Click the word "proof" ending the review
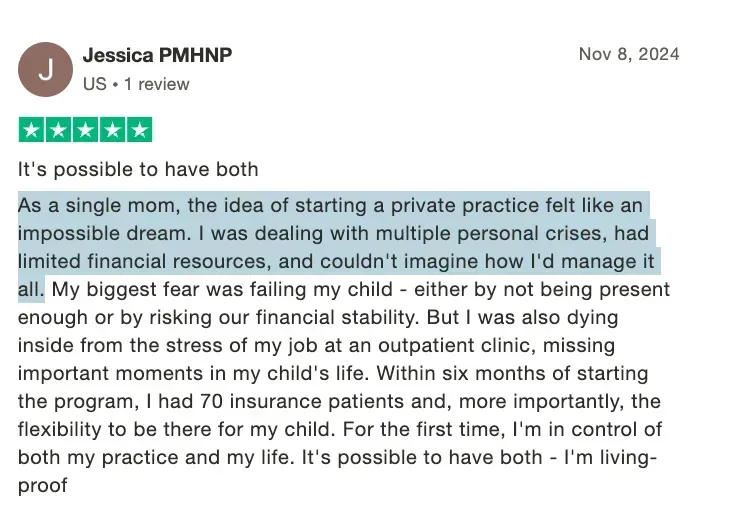 (x=42, y=486)
